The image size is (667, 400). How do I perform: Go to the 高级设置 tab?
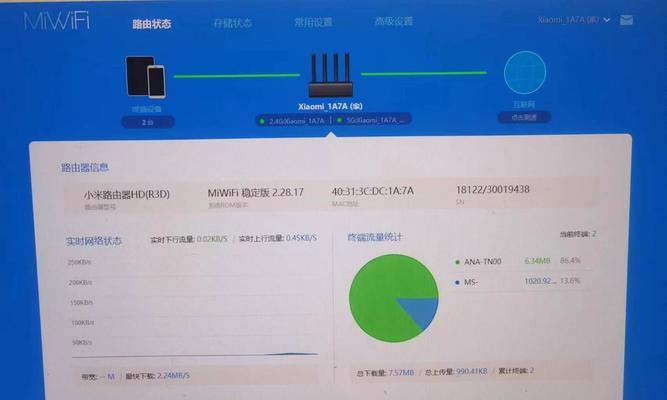click(x=394, y=21)
